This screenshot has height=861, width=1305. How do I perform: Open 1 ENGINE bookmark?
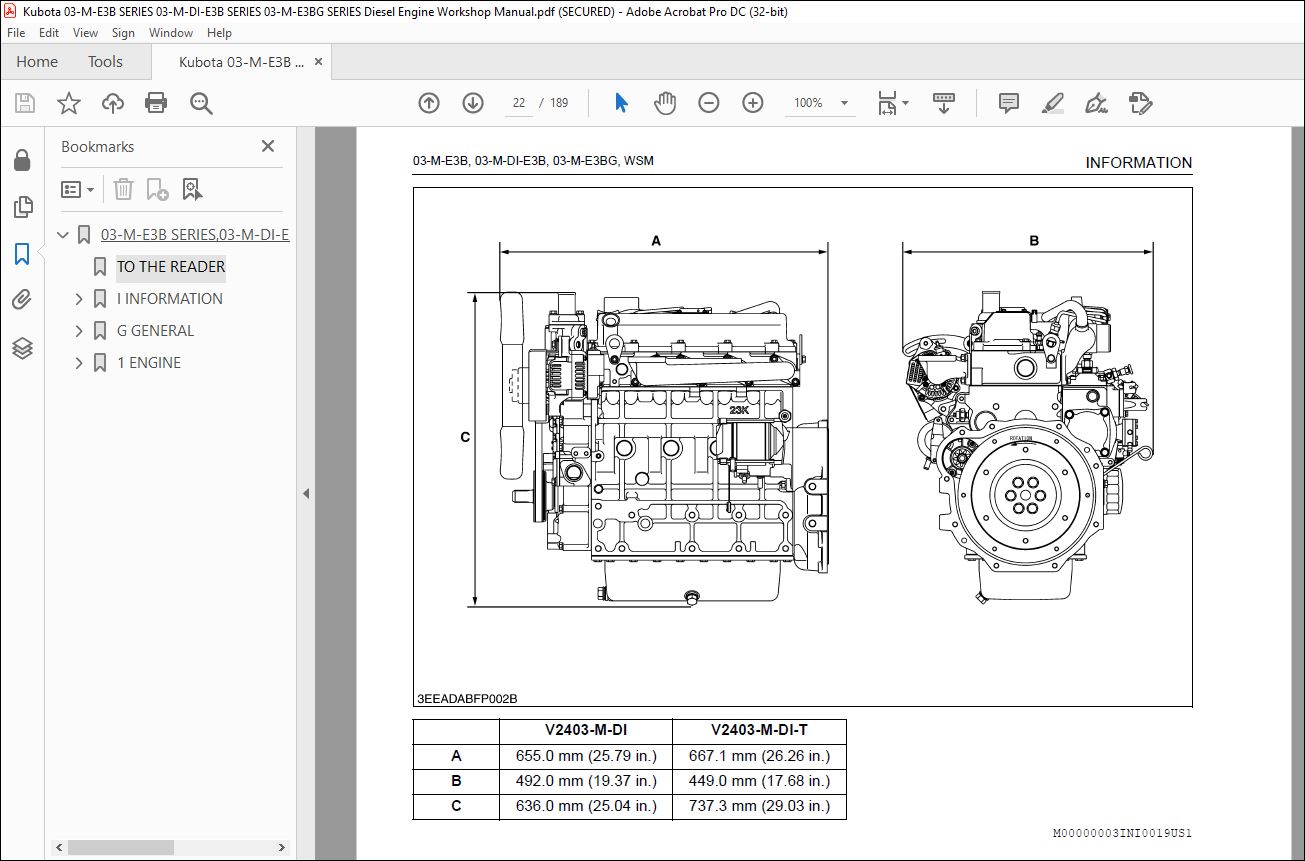[149, 363]
